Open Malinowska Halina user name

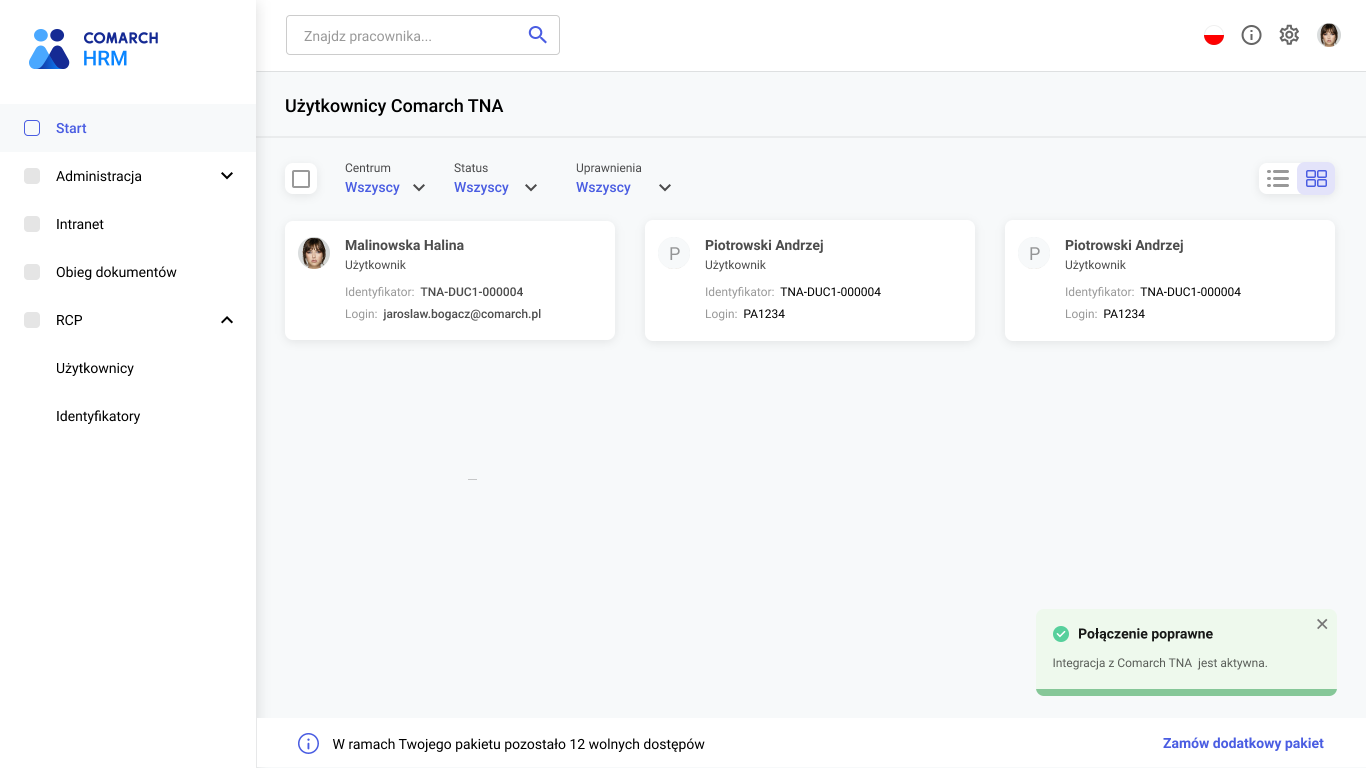pos(404,245)
